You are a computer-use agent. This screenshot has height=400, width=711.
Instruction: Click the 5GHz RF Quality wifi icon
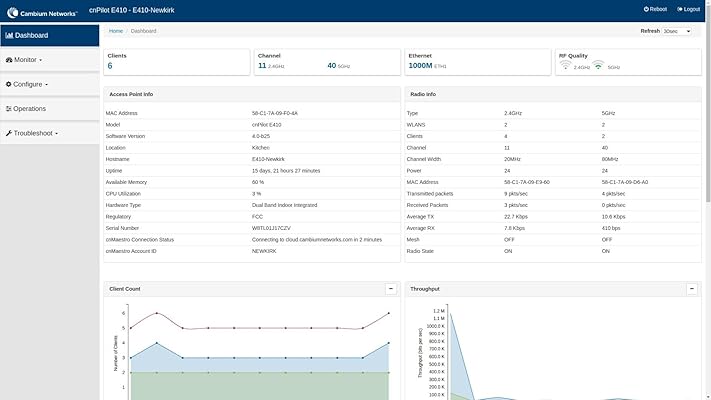pos(598,66)
